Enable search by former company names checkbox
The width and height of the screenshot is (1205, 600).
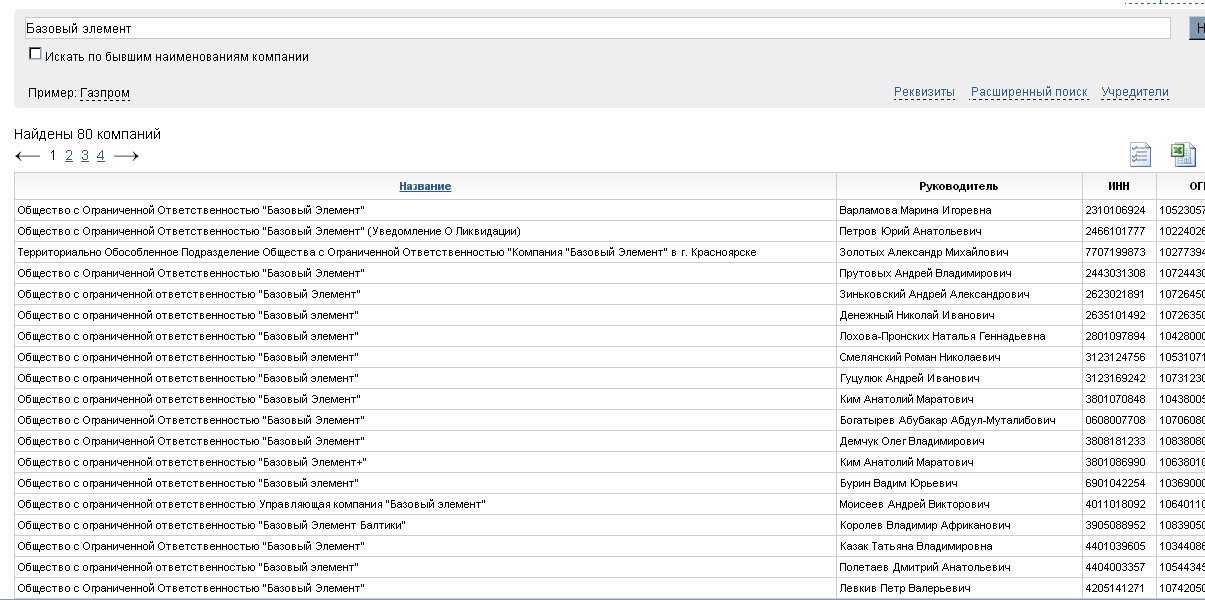[36, 54]
